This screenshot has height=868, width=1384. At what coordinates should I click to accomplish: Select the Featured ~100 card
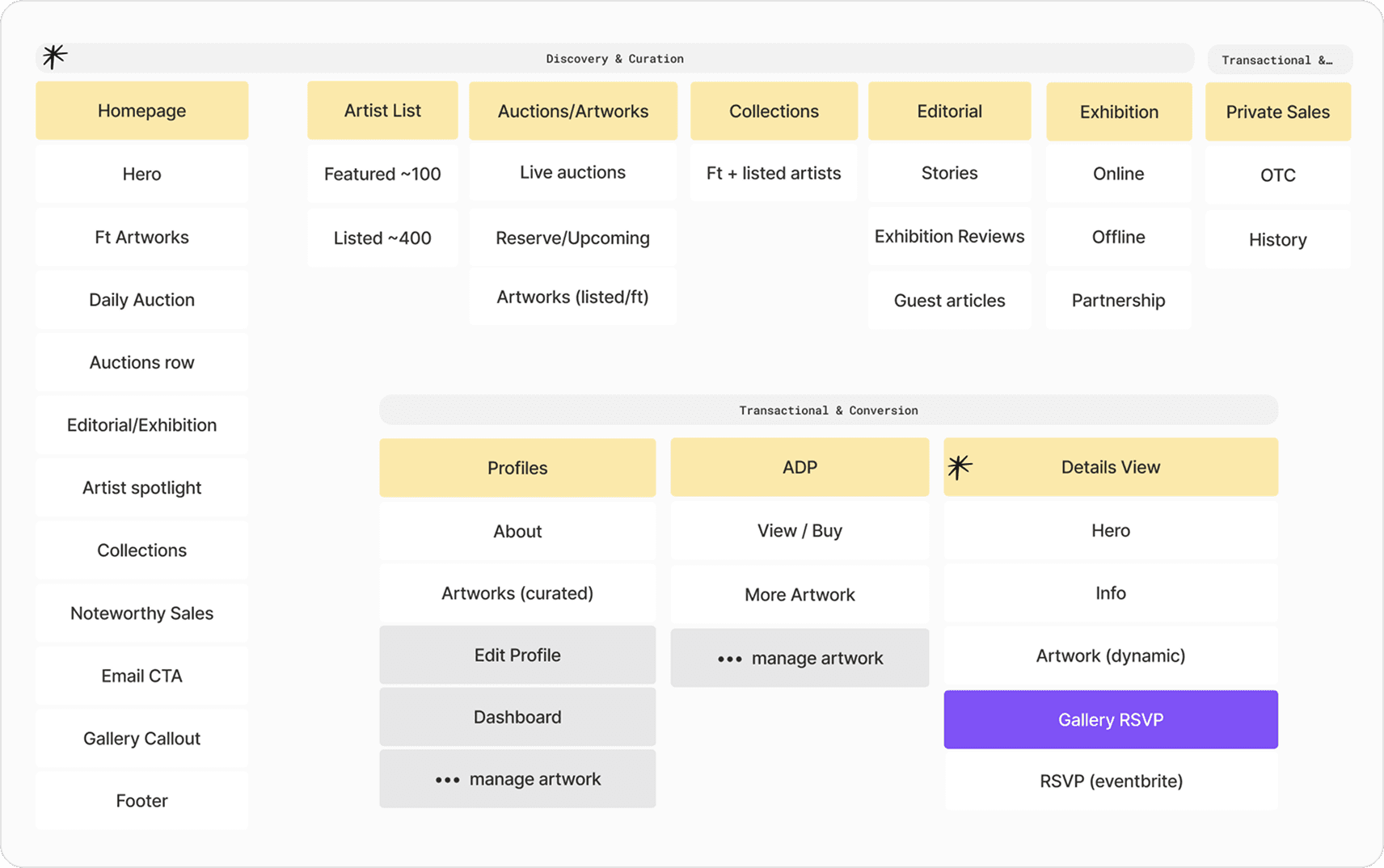coord(382,175)
